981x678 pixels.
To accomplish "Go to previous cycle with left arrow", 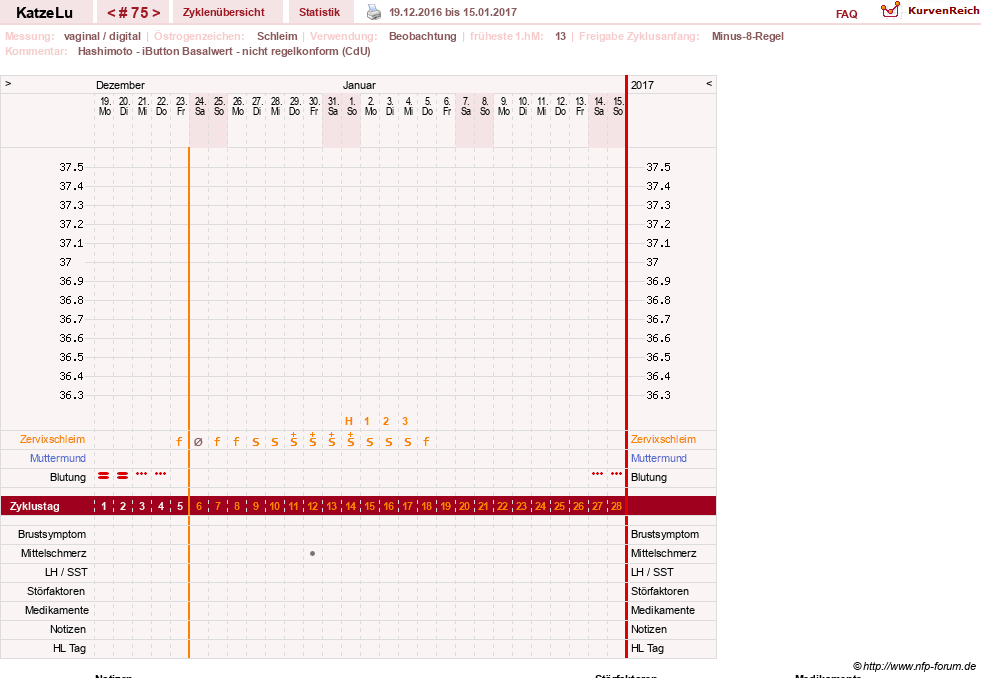I will (x=111, y=13).
